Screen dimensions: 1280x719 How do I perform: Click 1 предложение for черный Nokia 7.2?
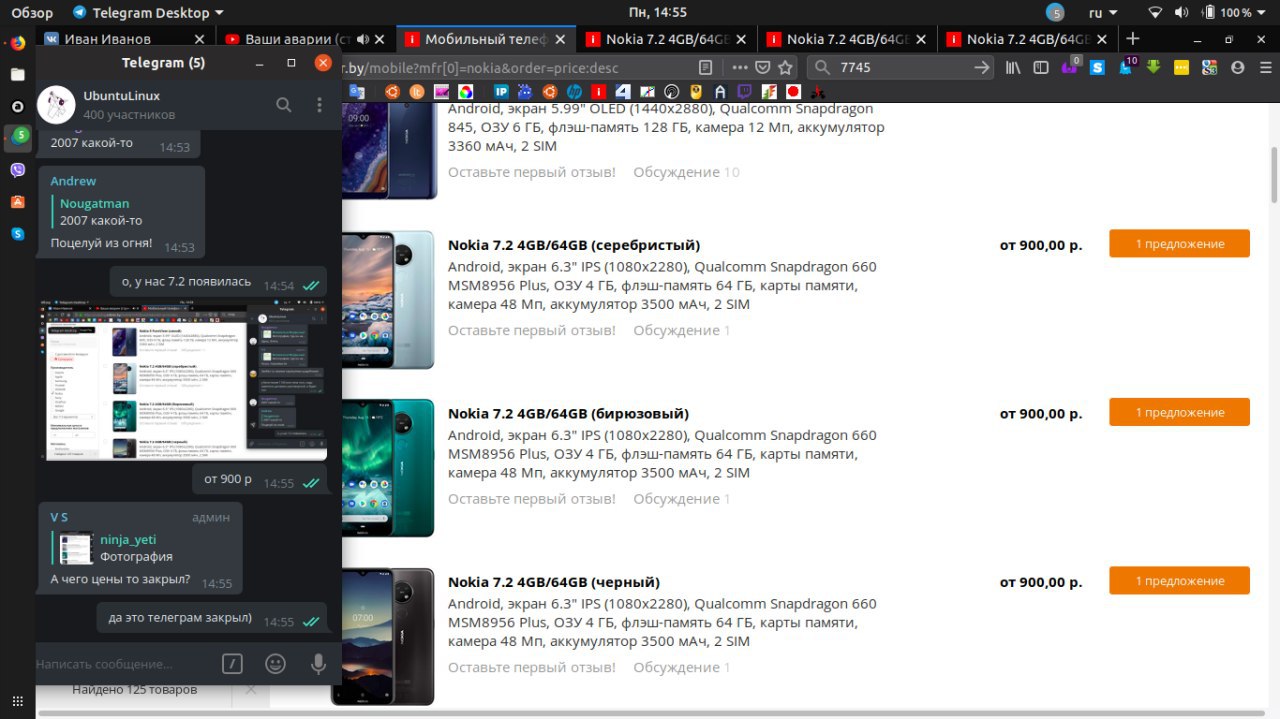pos(1179,581)
